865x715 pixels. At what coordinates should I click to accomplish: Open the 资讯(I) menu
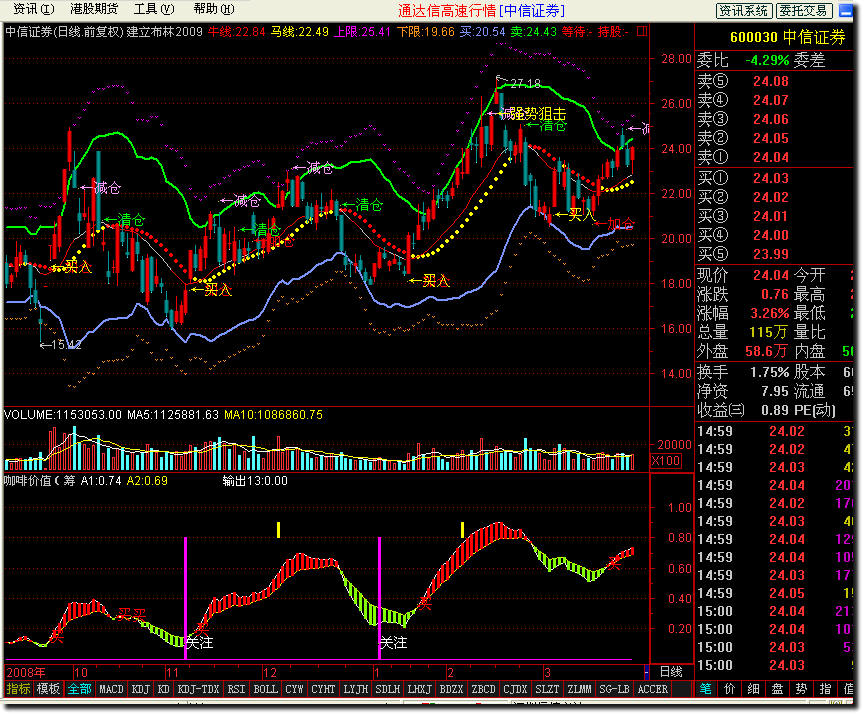(x=33, y=9)
